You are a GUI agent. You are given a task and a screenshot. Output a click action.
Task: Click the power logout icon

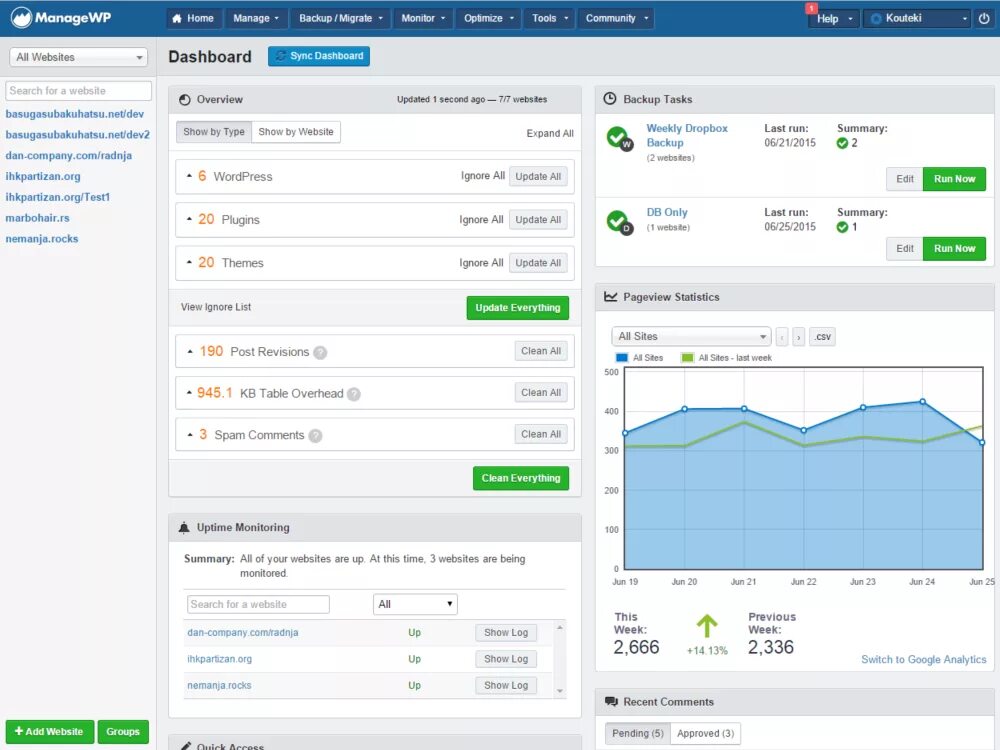tap(984, 18)
